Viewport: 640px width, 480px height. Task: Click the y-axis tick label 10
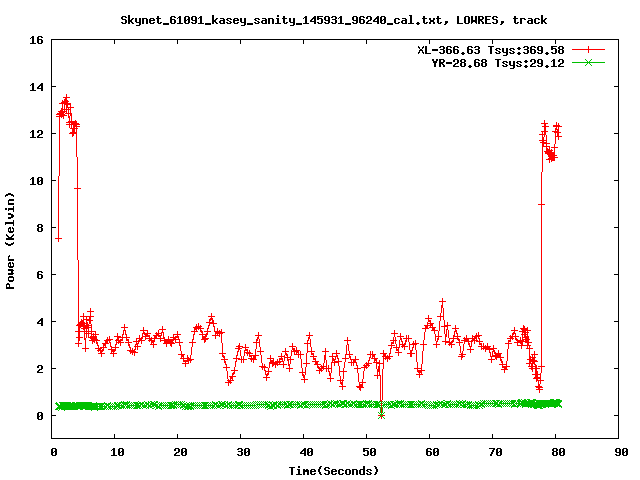click(35, 181)
